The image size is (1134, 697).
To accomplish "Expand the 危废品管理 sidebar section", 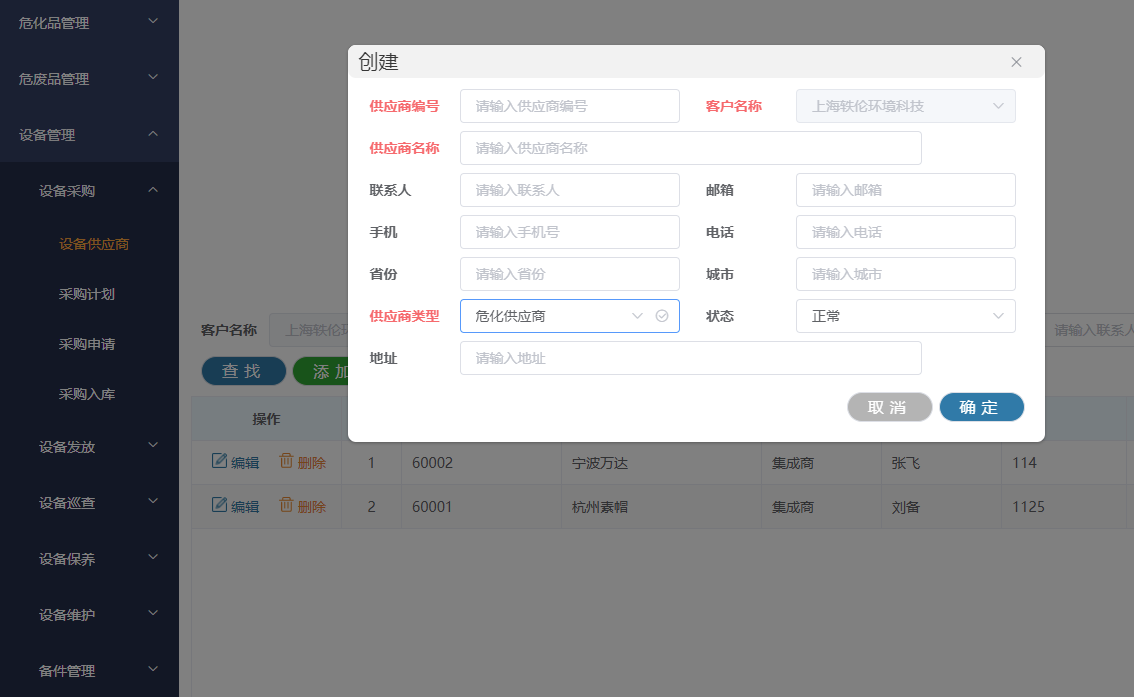I will 89,79.
